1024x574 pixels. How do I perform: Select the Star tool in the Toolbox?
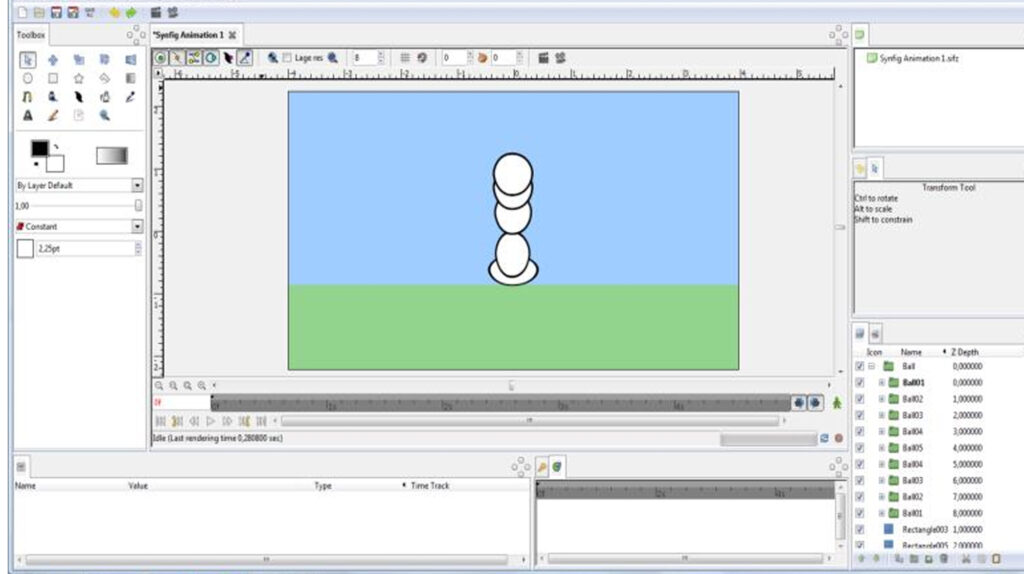point(79,79)
